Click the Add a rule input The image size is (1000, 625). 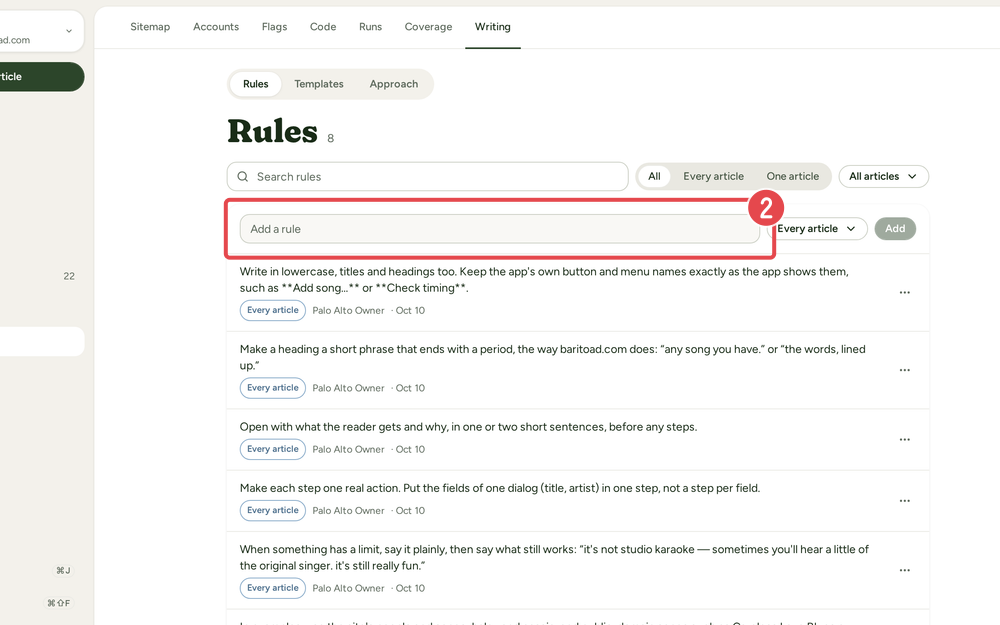coord(499,229)
